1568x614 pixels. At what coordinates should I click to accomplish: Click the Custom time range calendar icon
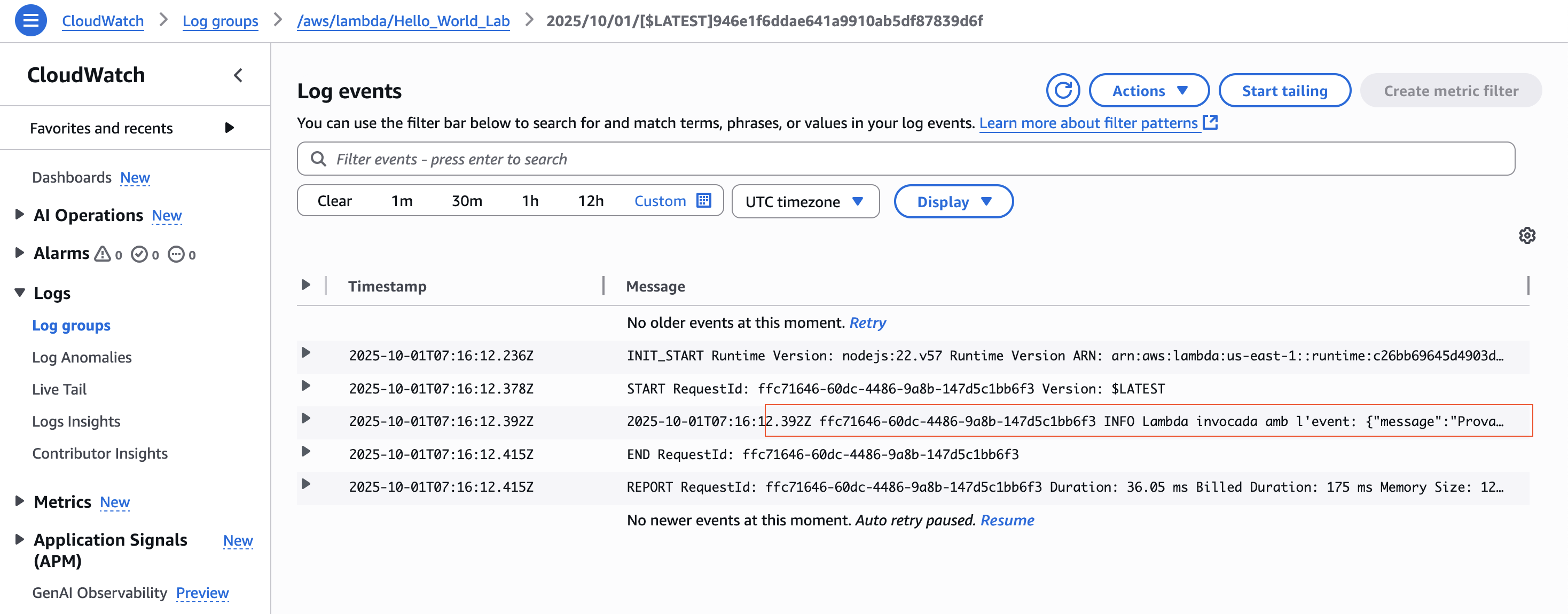[704, 201]
